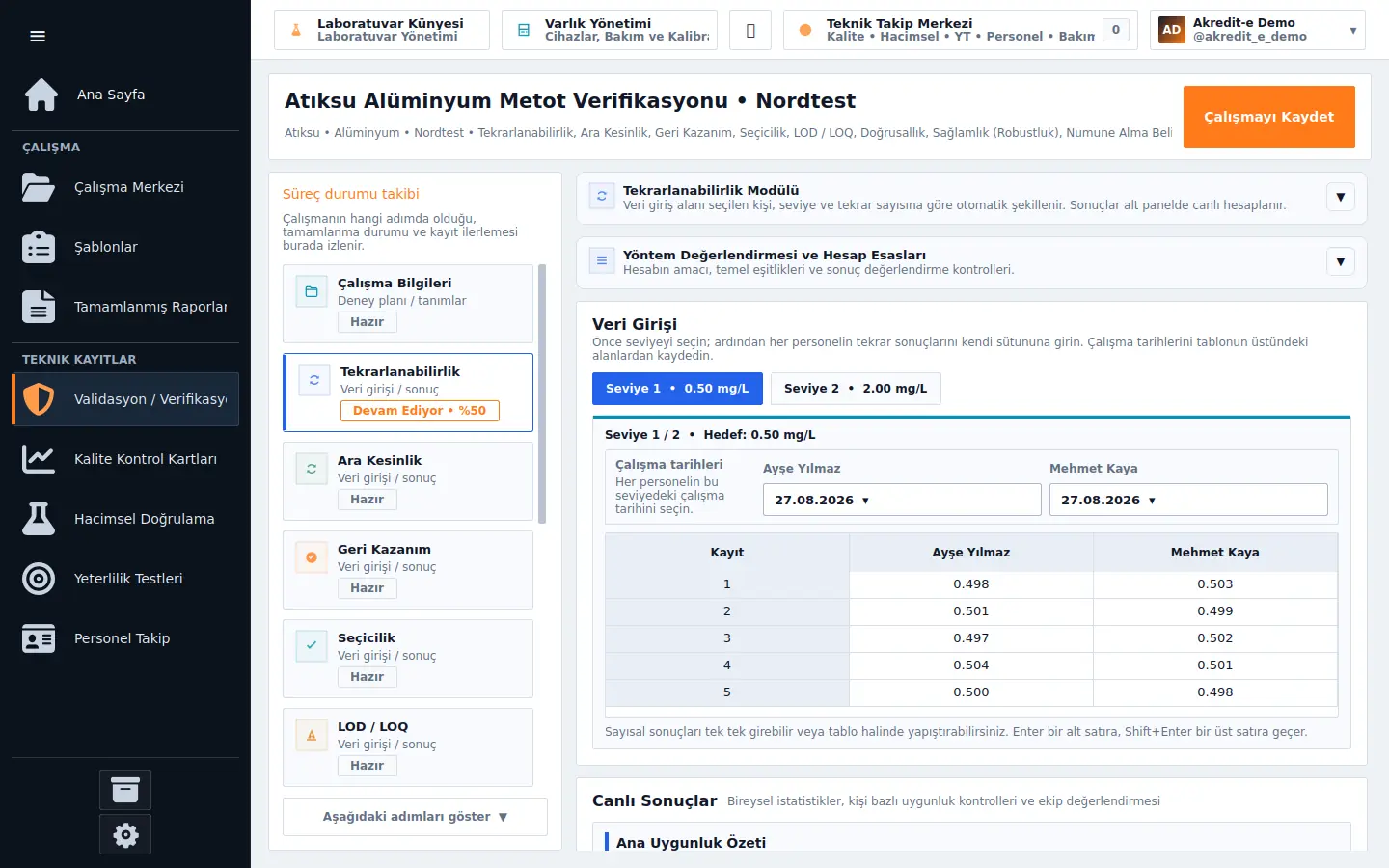Screen dimensions: 1389x868
Task: Click Ayşe Yılmaz value 0.504 cell
Action: pos(971,665)
